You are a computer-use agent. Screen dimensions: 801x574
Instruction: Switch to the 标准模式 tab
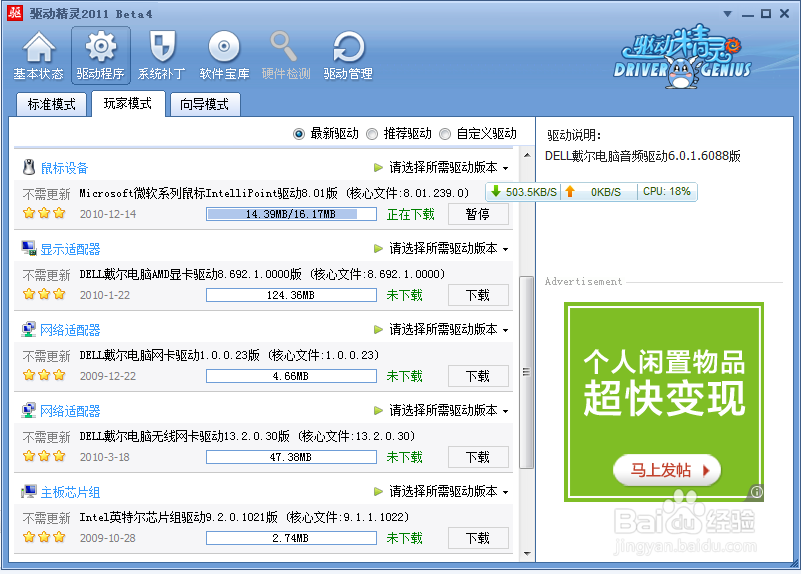(x=51, y=104)
